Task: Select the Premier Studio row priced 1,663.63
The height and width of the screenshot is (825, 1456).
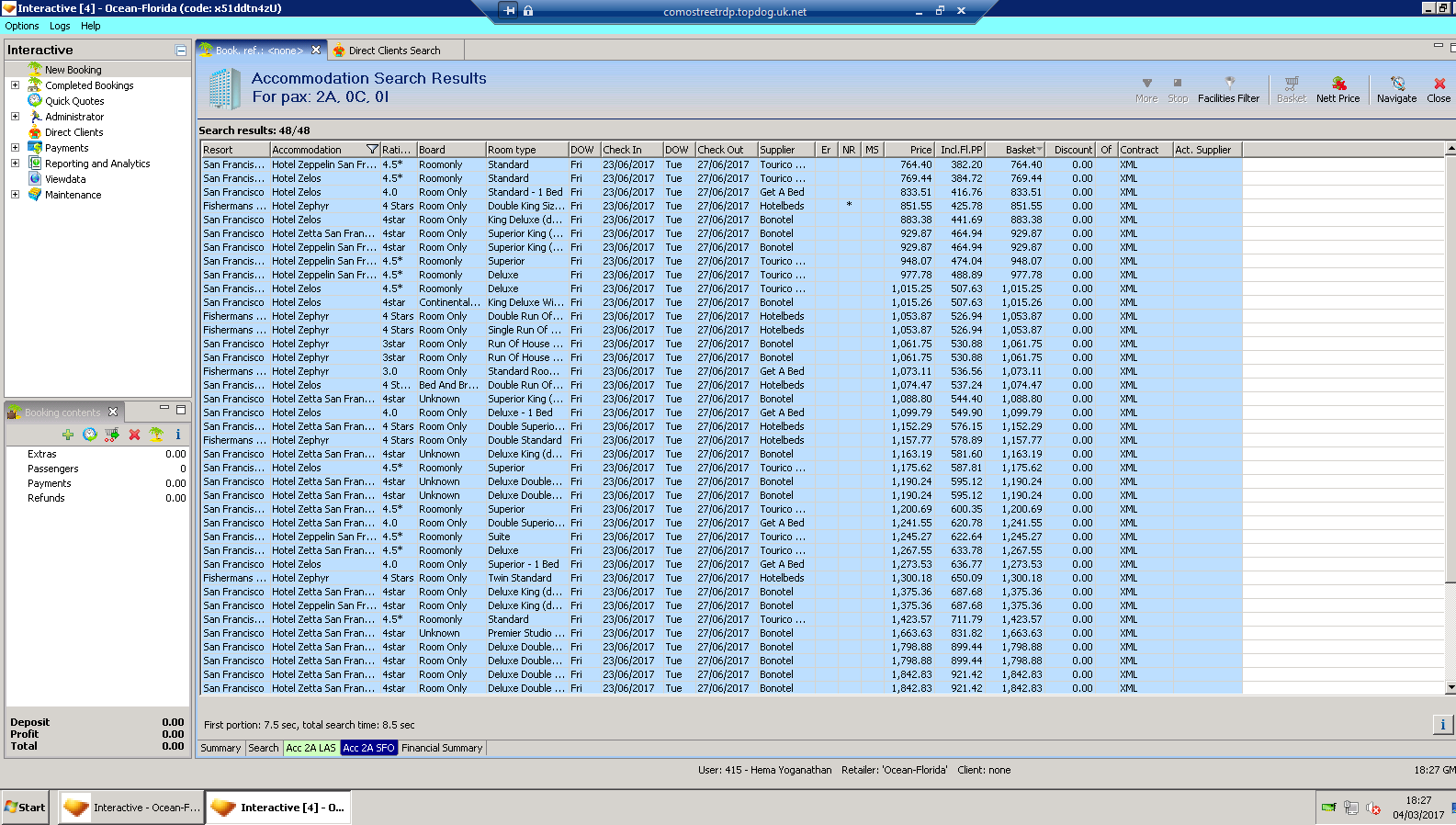Action: tap(721, 633)
